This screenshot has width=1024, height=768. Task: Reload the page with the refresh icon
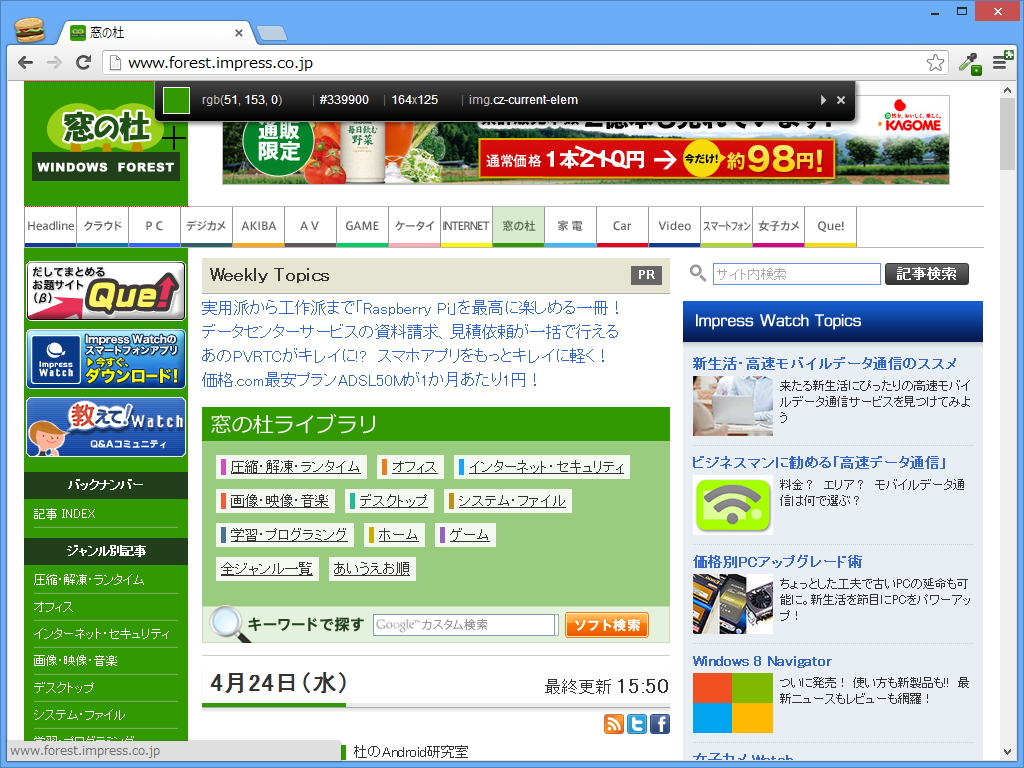tap(84, 61)
